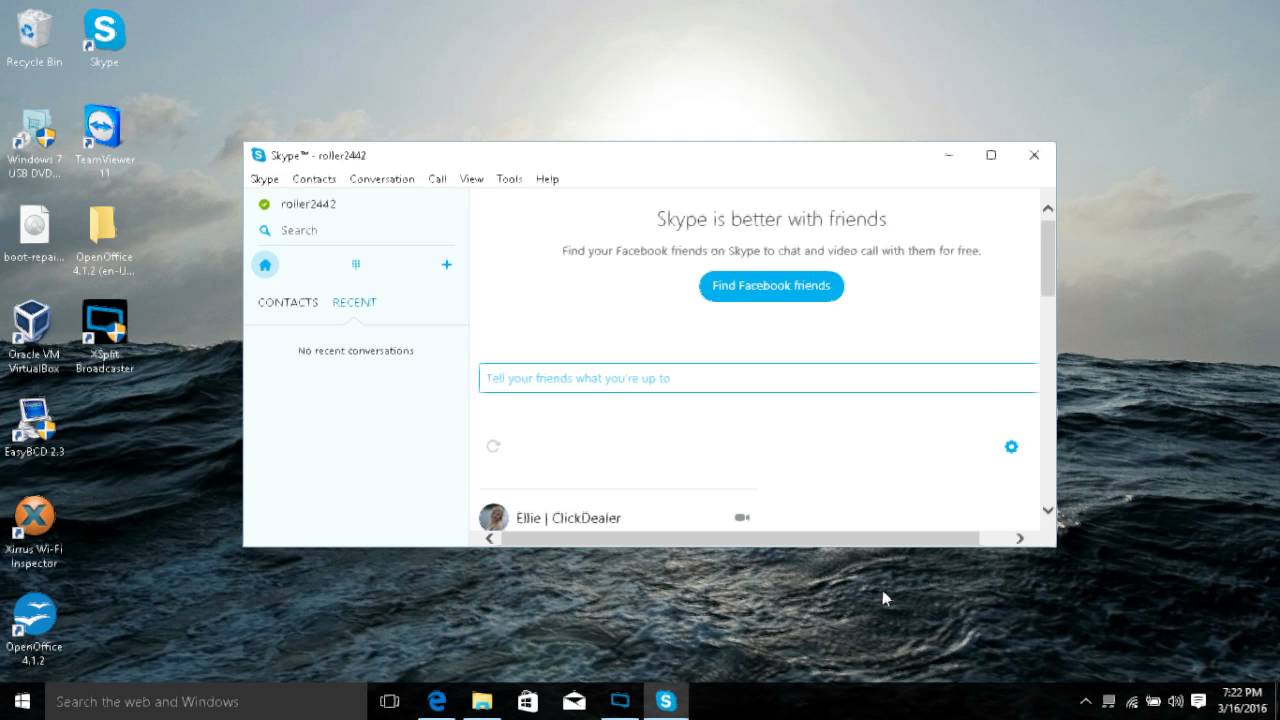Open Action Center notifications icon
The width and height of the screenshot is (1280, 720).
point(1198,701)
